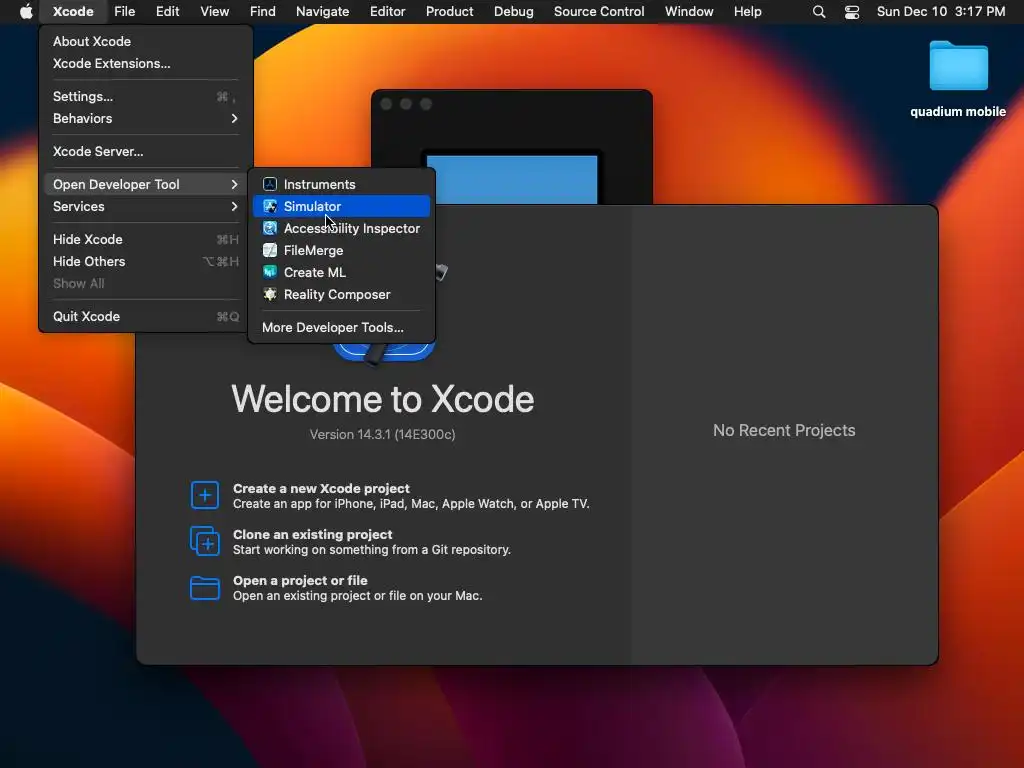Select the Behaviors menu item

tap(146, 118)
